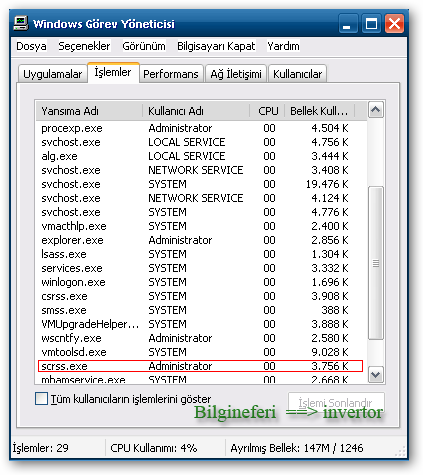Image resolution: width=423 pixels, height=475 pixels.
Task: Select the winlogon.exe process
Action: (x=200, y=282)
